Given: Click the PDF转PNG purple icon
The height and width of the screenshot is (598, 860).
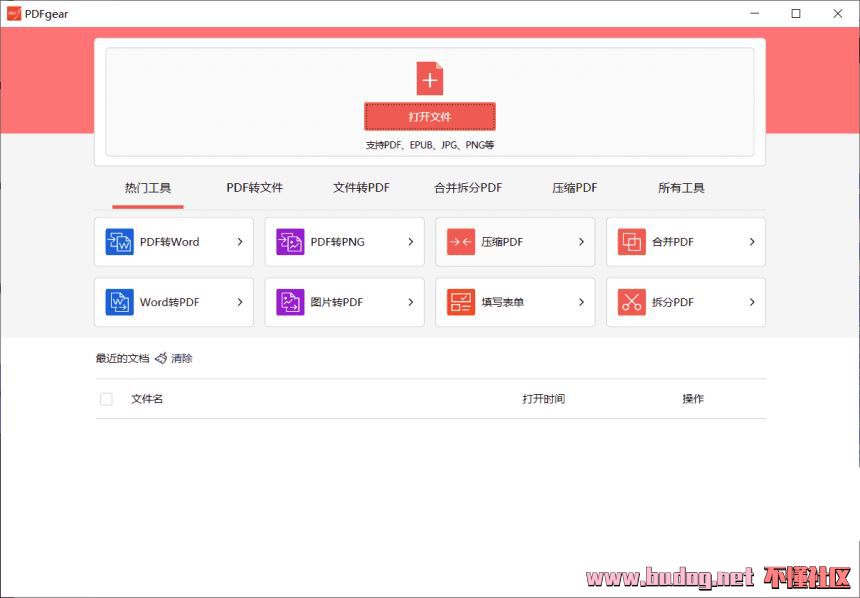Looking at the screenshot, I should (290, 242).
